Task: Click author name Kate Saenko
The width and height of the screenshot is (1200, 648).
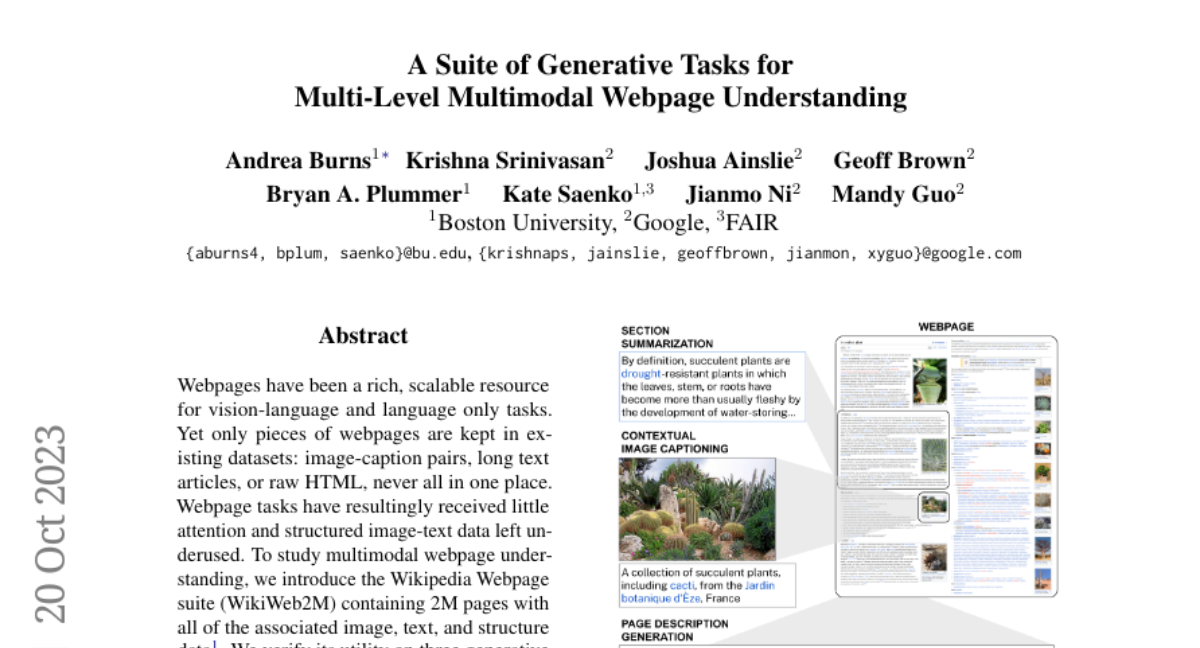Action: coord(566,194)
